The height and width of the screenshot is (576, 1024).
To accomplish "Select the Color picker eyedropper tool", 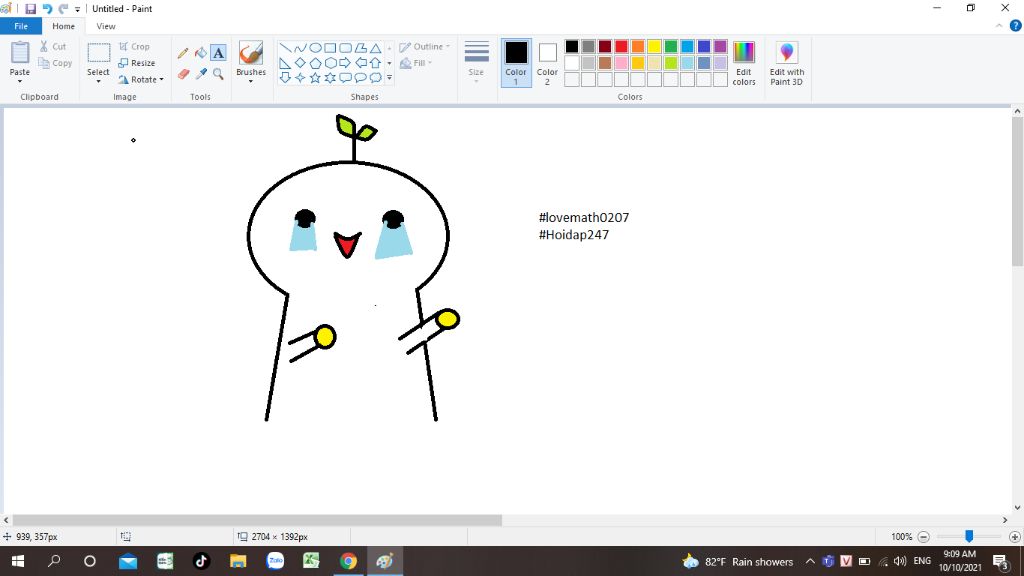I will (x=200, y=74).
